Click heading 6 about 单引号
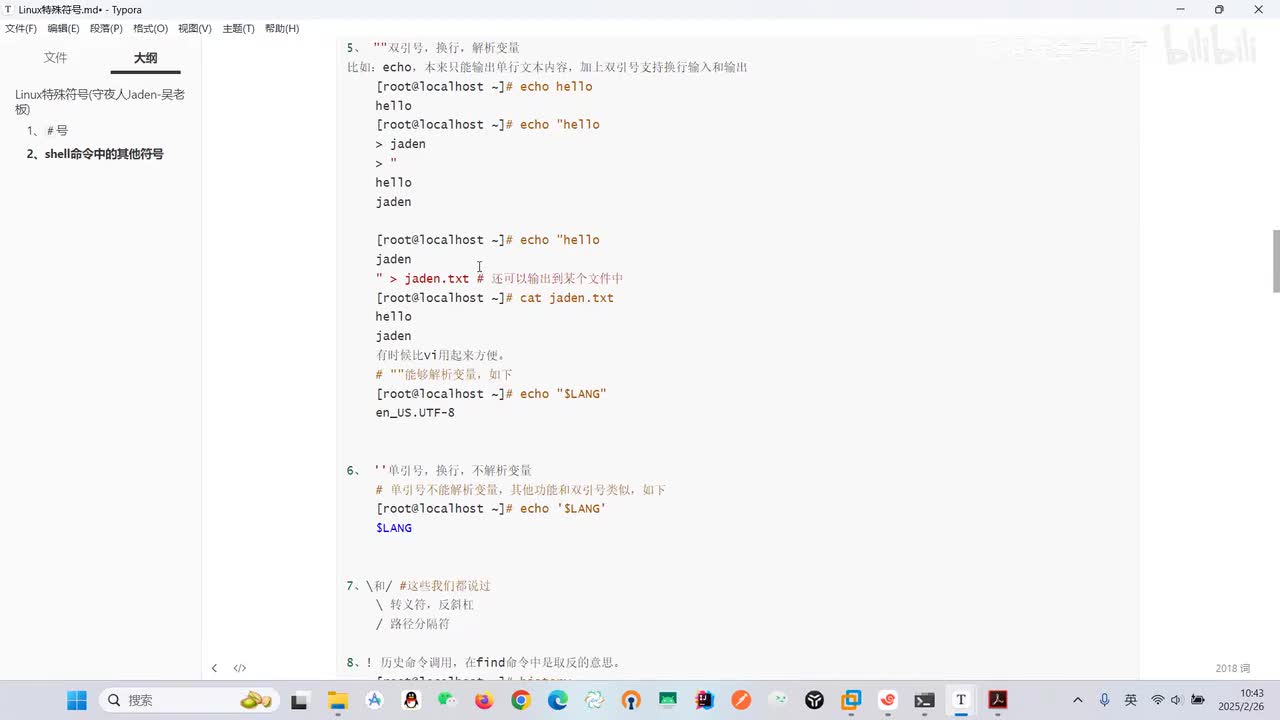The width and height of the screenshot is (1280, 720). tap(439, 470)
